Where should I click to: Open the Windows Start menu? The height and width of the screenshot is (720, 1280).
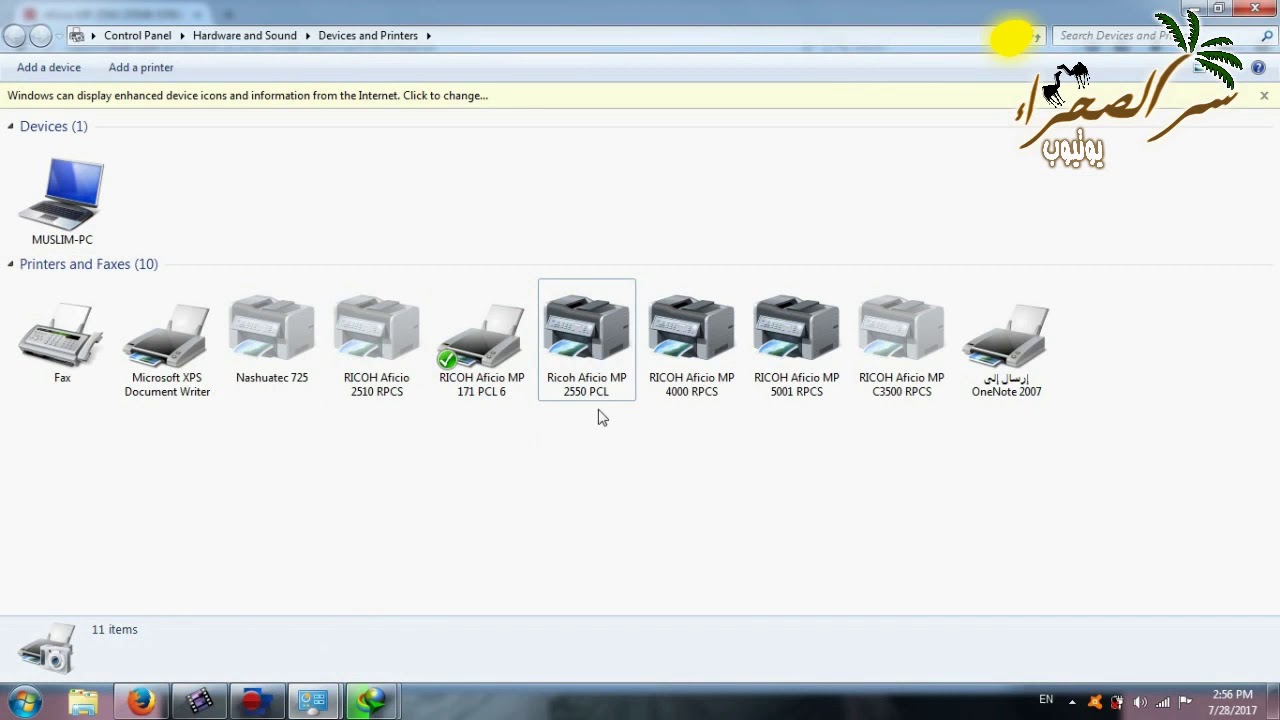pyautogui.click(x=25, y=702)
